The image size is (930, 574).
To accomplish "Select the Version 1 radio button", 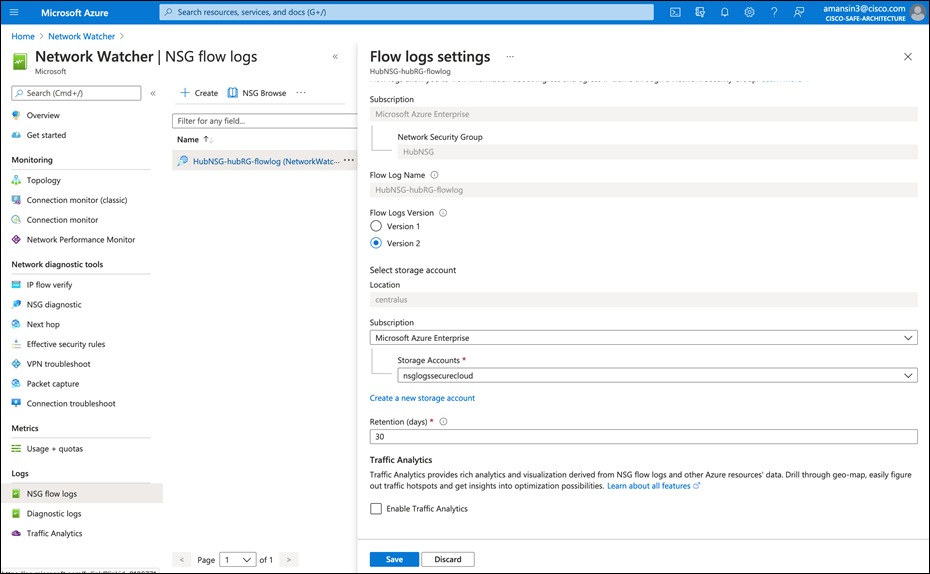I will coord(376,227).
